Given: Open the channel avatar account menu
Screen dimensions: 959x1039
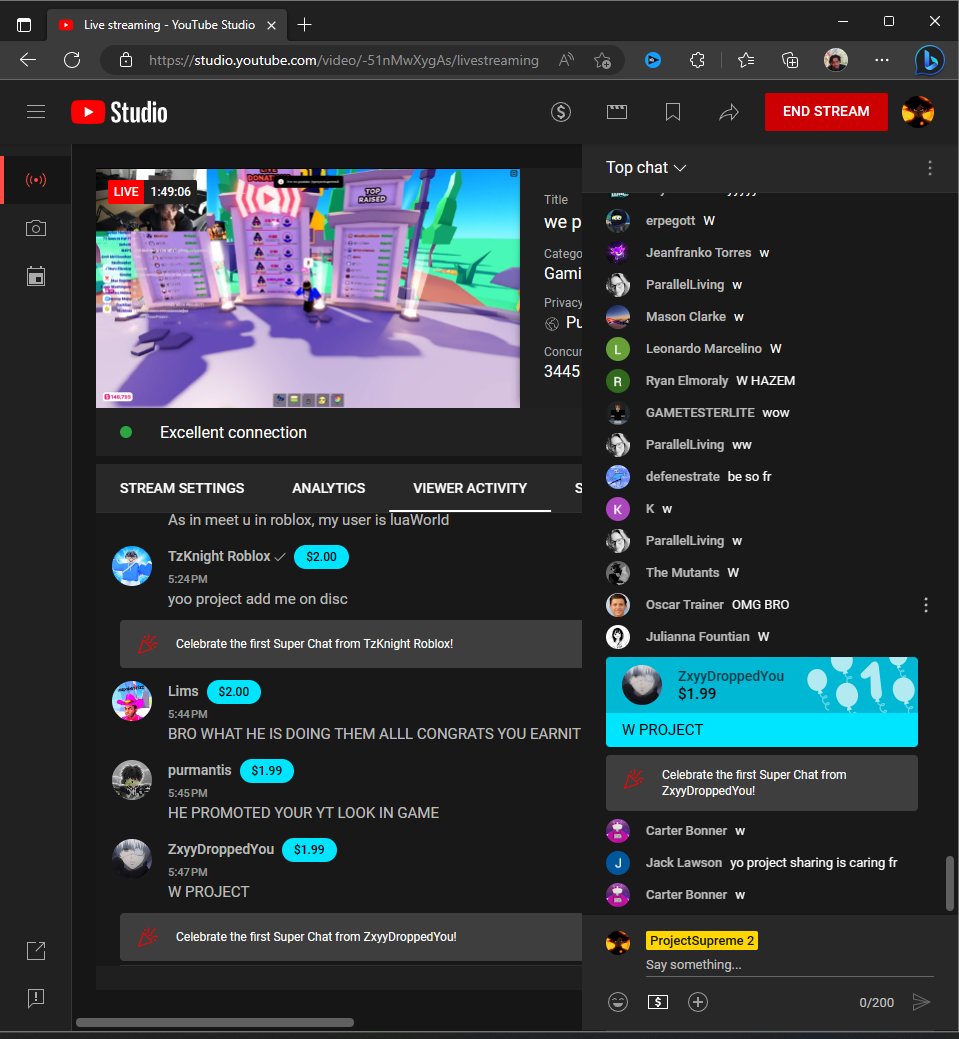Looking at the screenshot, I should [x=918, y=111].
